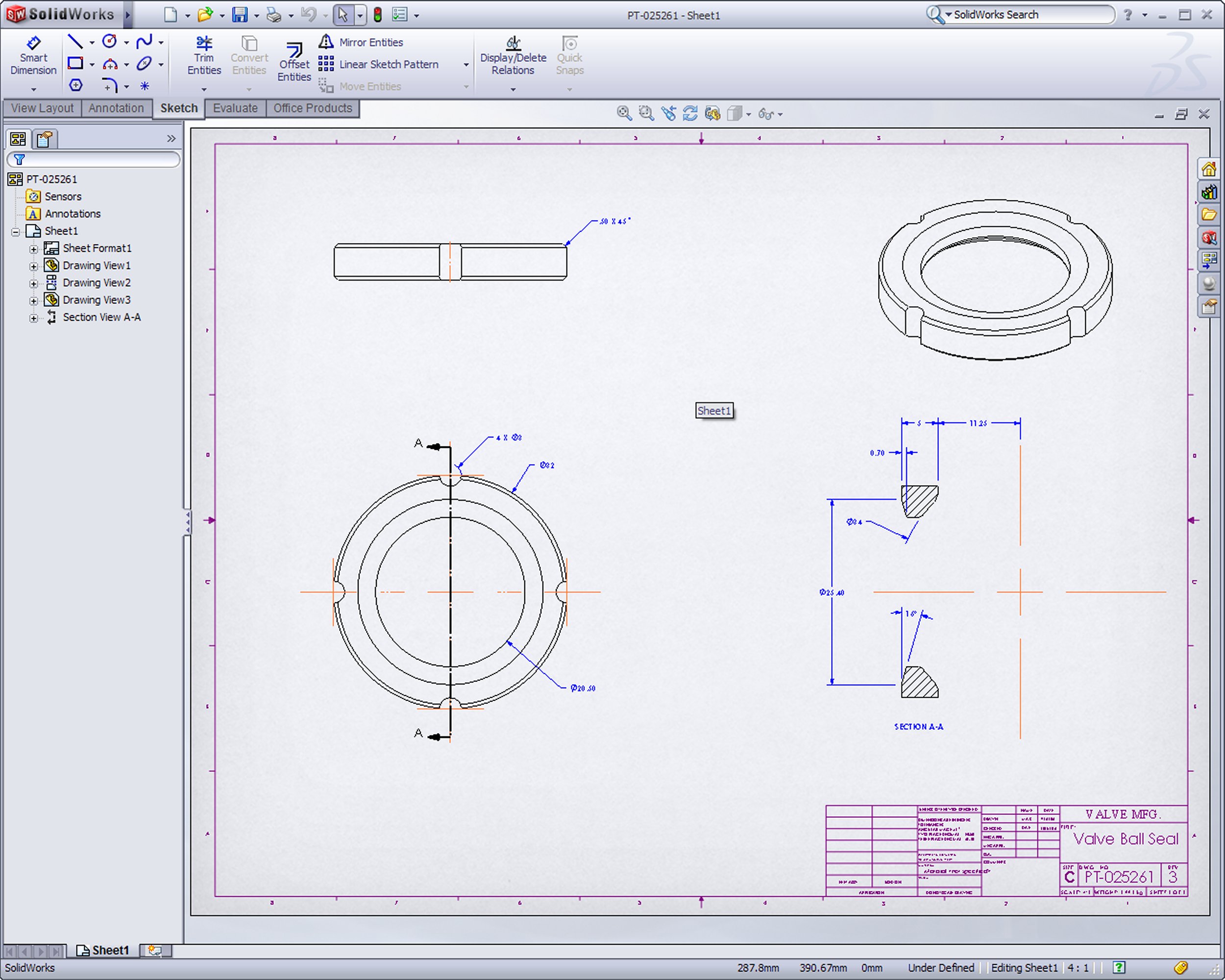The width and height of the screenshot is (1225, 980).
Task: Collapse the Sheet1 tree node
Action: click(16, 232)
